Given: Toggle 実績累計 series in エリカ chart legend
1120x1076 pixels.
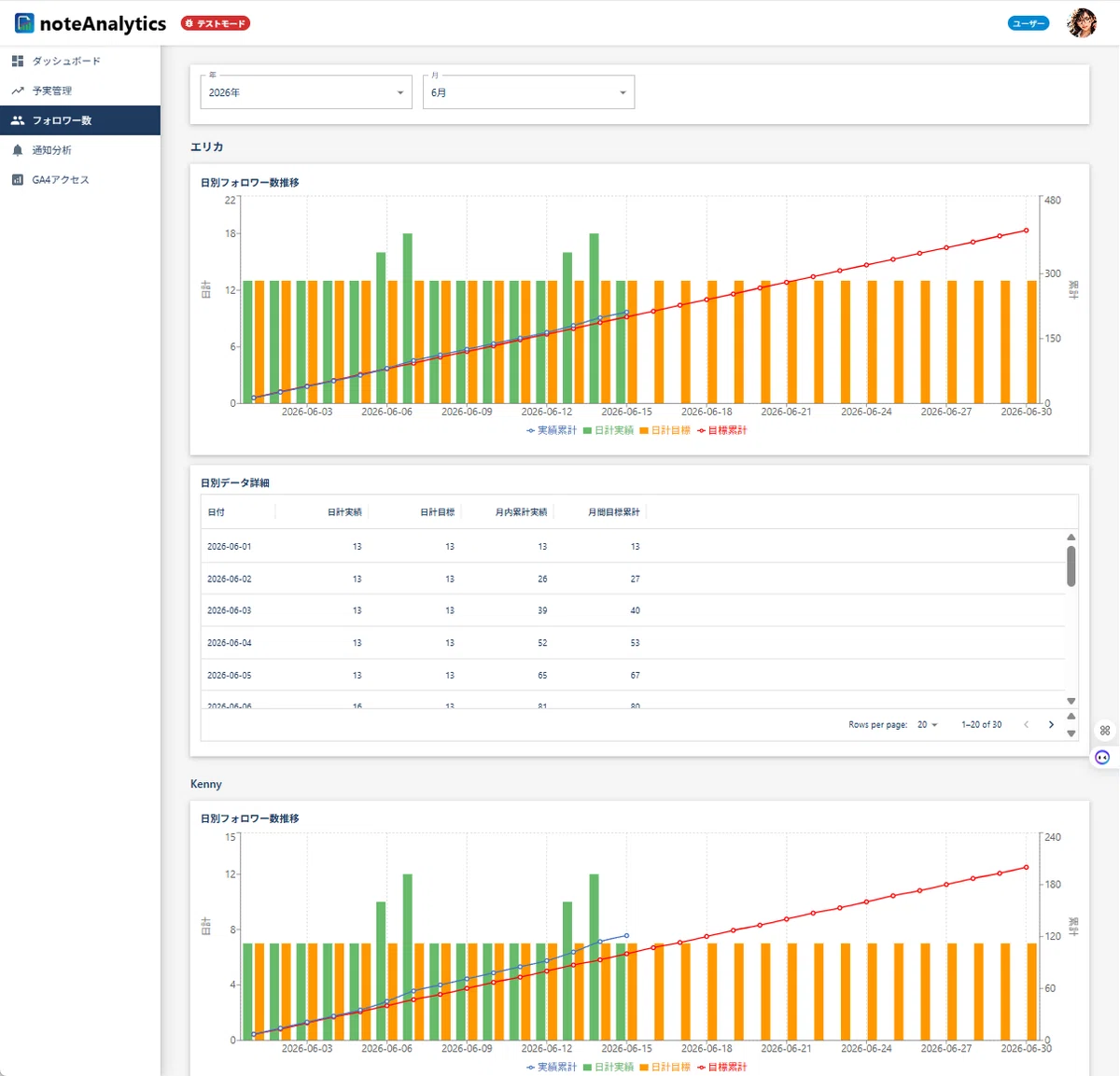Looking at the screenshot, I should (x=552, y=430).
